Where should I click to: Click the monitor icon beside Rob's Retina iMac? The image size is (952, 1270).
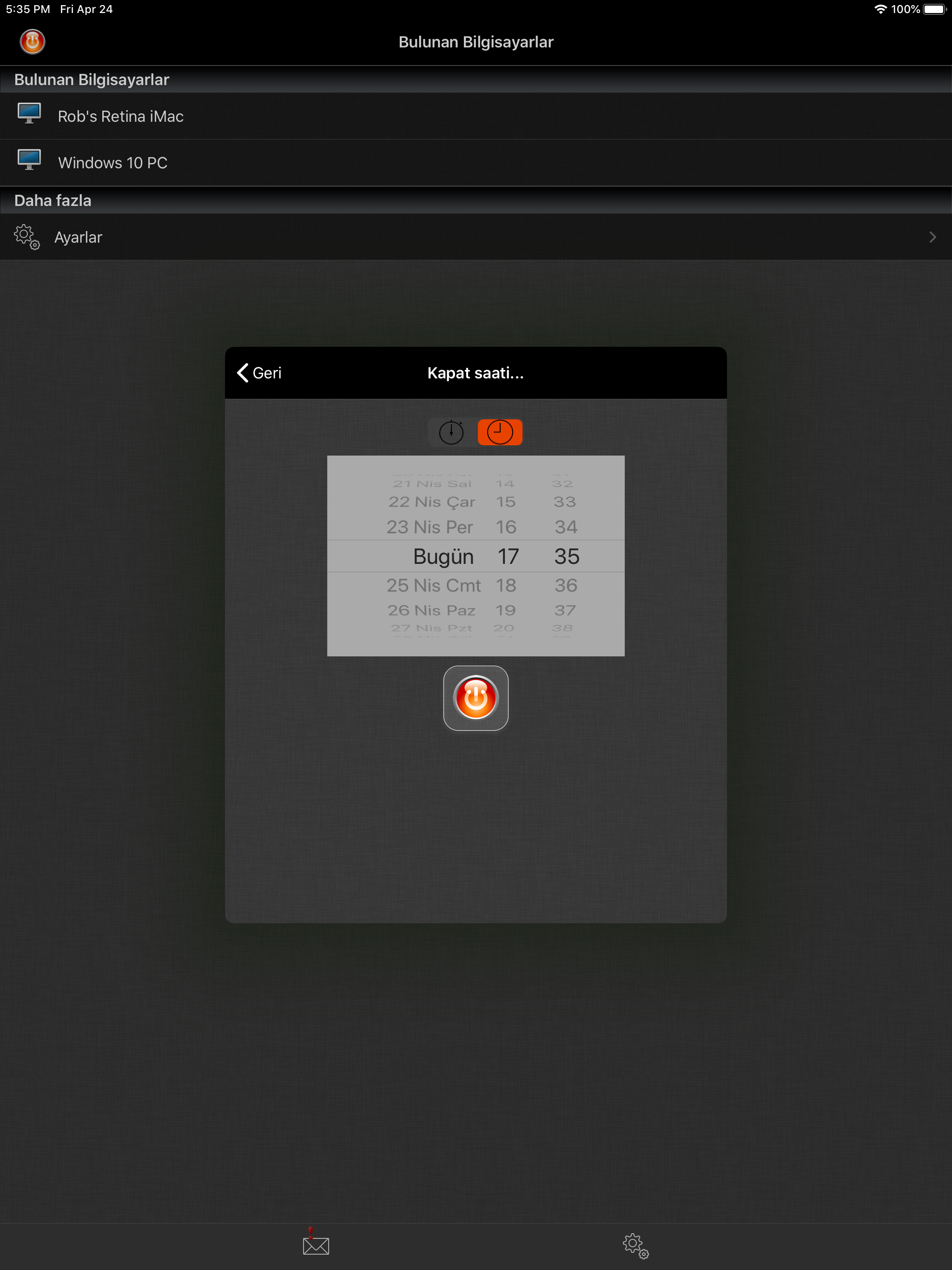pyautogui.click(x=29, y=114)
